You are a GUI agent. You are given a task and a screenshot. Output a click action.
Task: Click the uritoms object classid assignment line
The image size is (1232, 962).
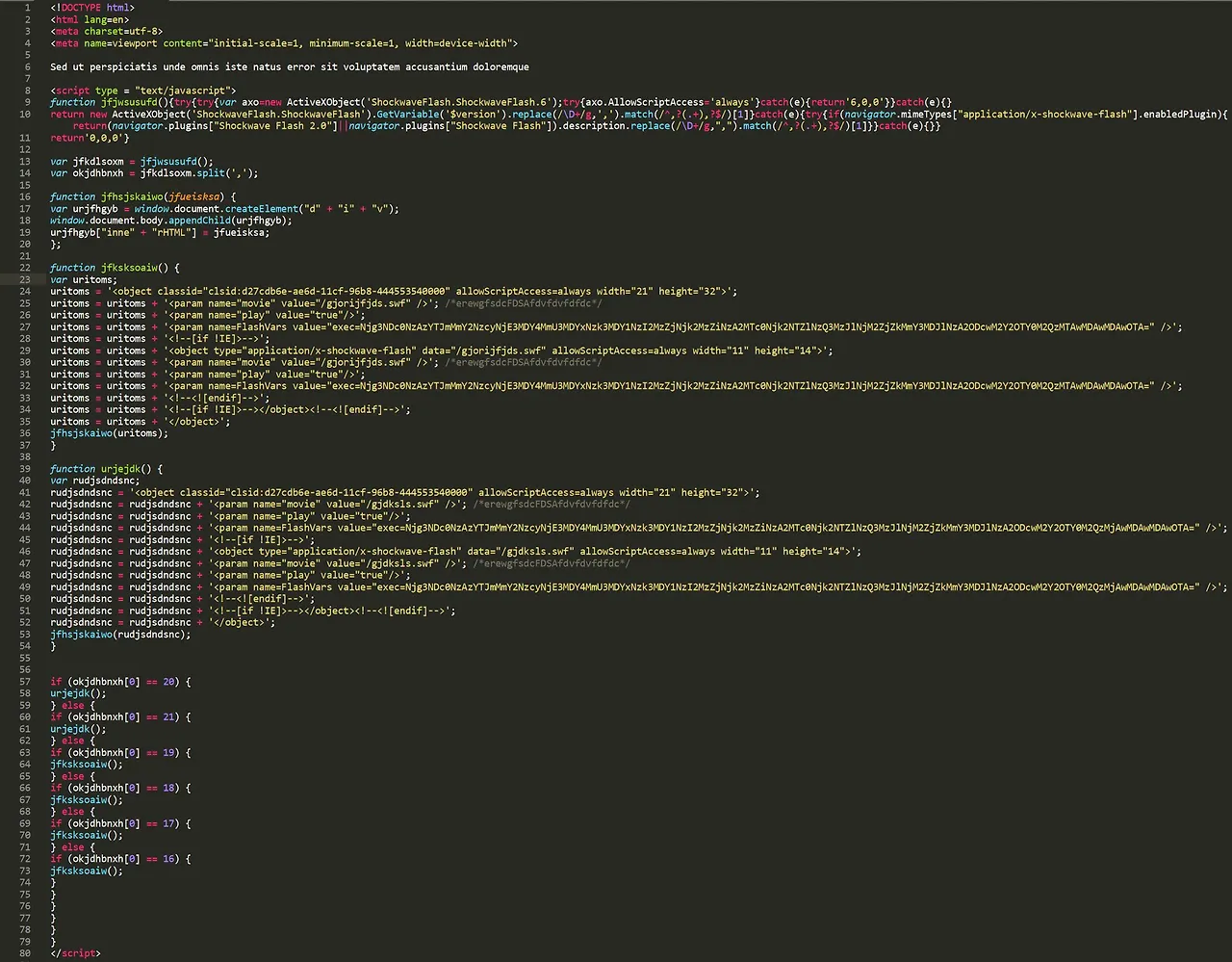395,292
